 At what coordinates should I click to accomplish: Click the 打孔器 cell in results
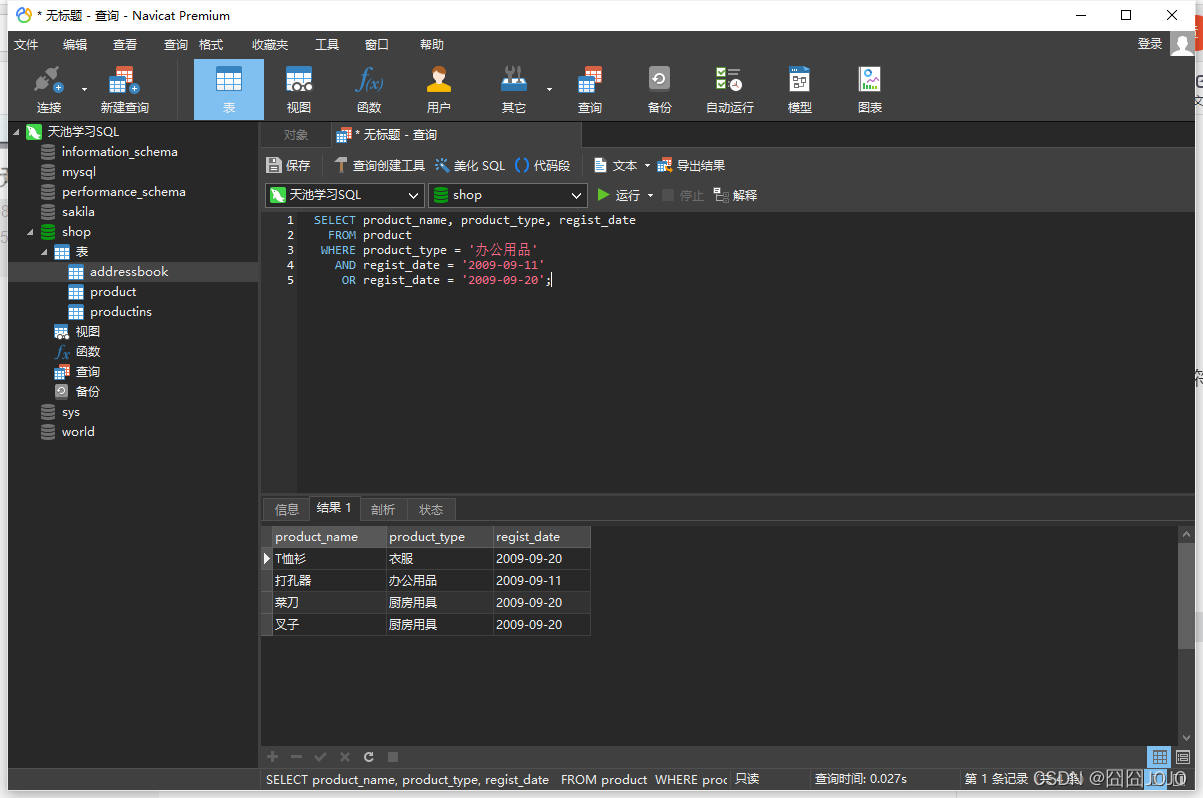pyautogui.click(x=329, y=581)
